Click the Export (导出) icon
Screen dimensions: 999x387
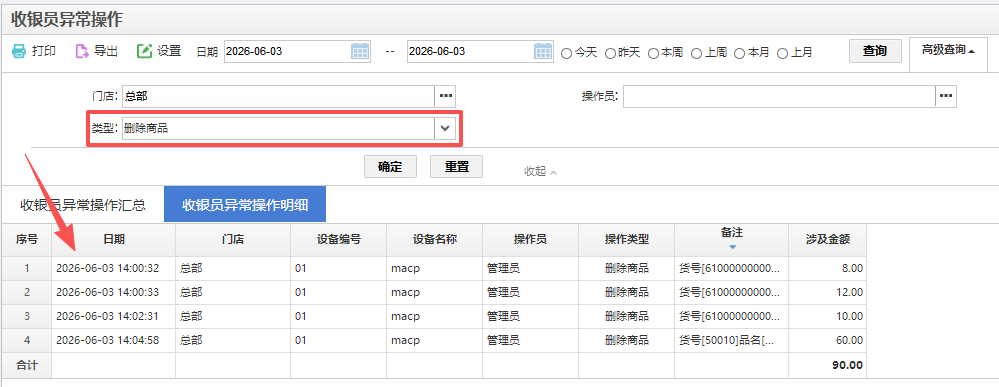82,52
